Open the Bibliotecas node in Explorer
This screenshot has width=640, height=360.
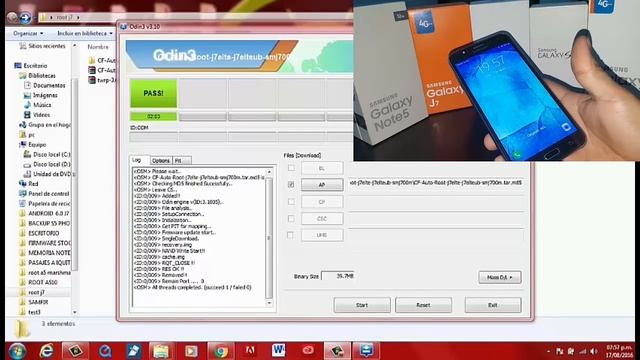37,76
